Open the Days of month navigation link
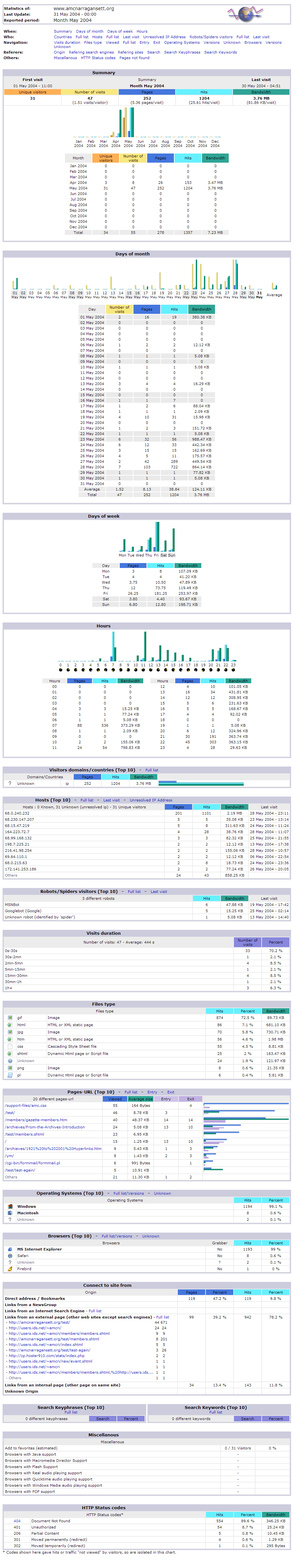The width and height of the screenshot is (293, 1568). click(89, 31)
